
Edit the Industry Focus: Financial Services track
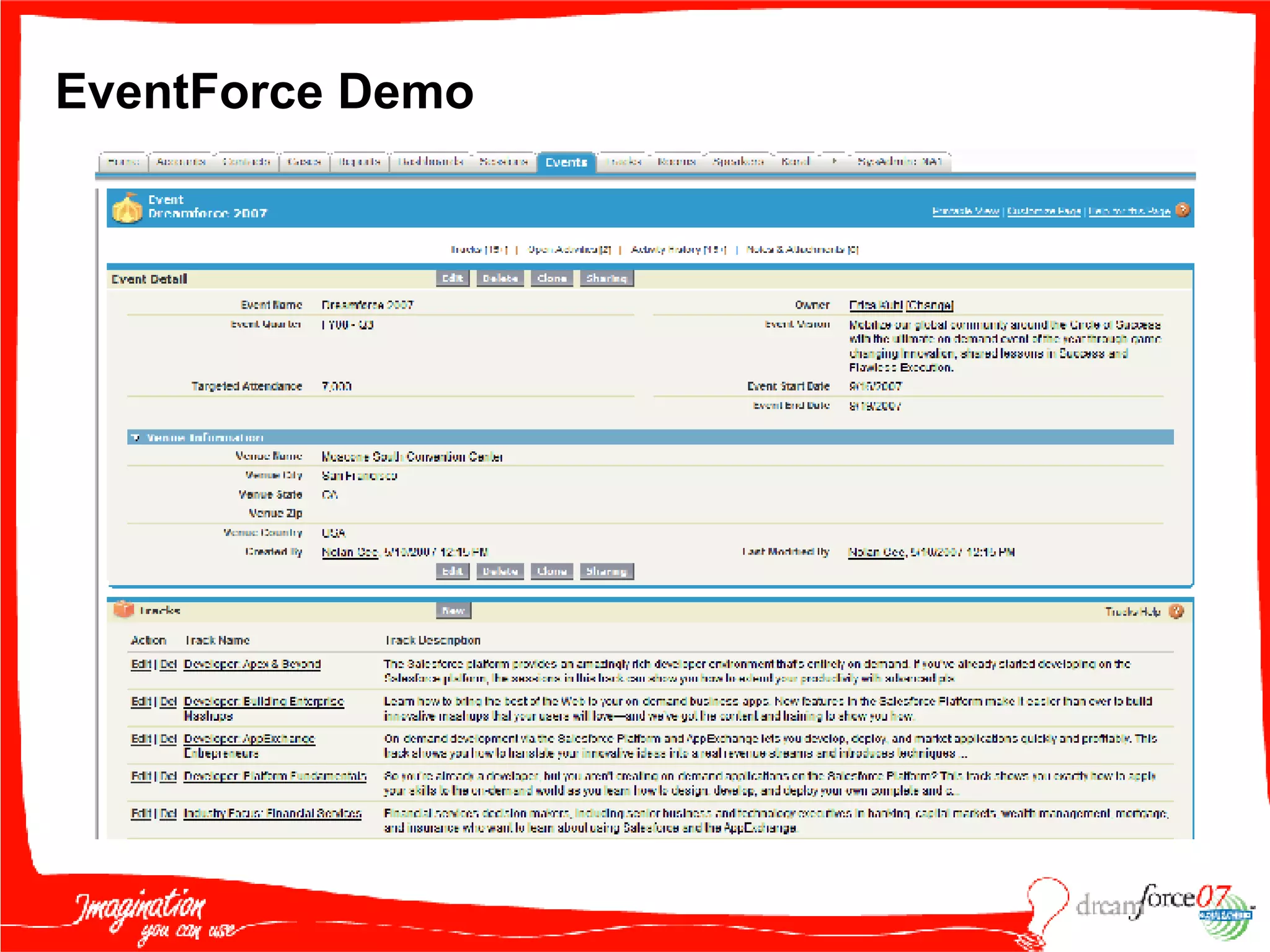click(x=141, y=813)
